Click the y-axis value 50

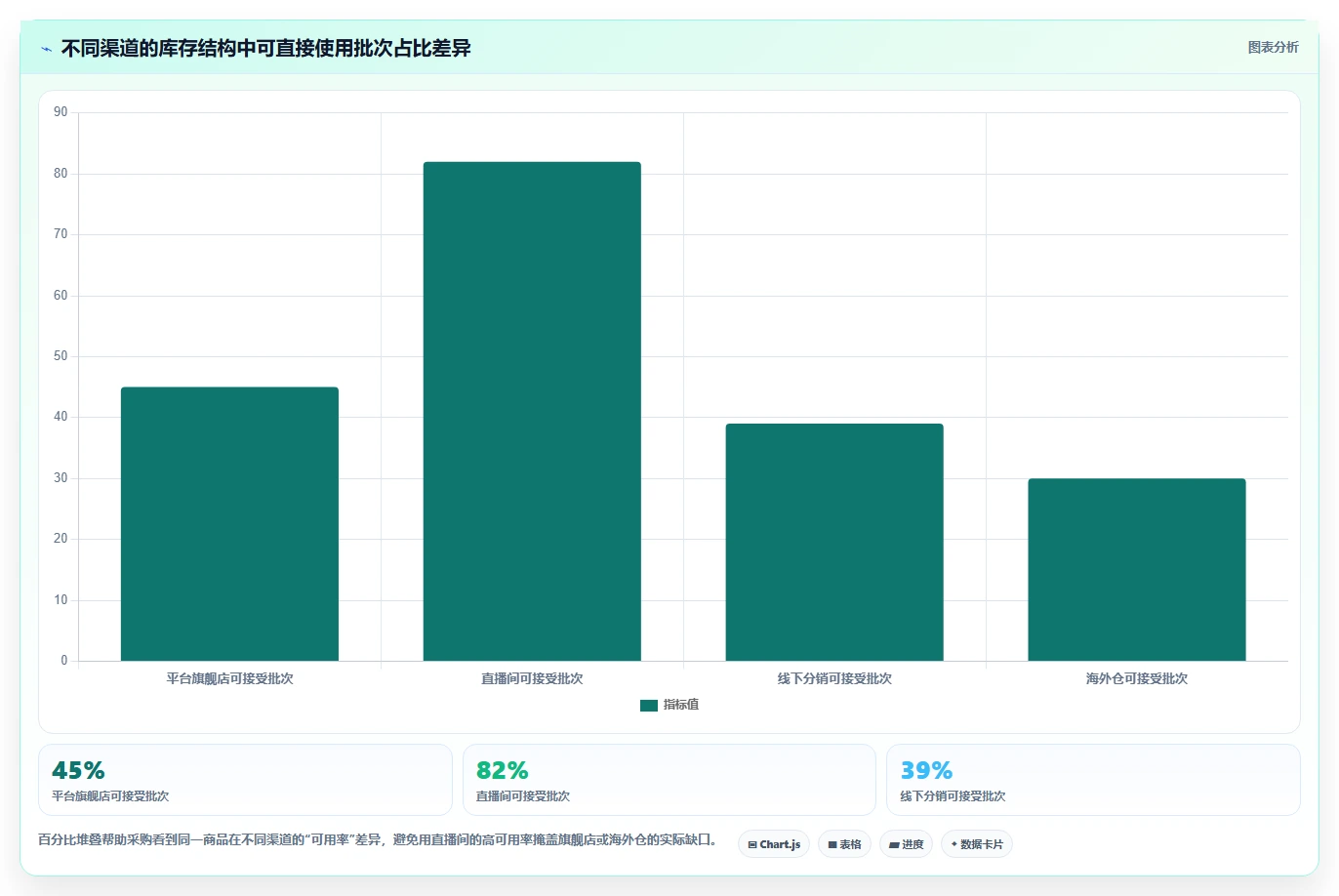[61, 356]
